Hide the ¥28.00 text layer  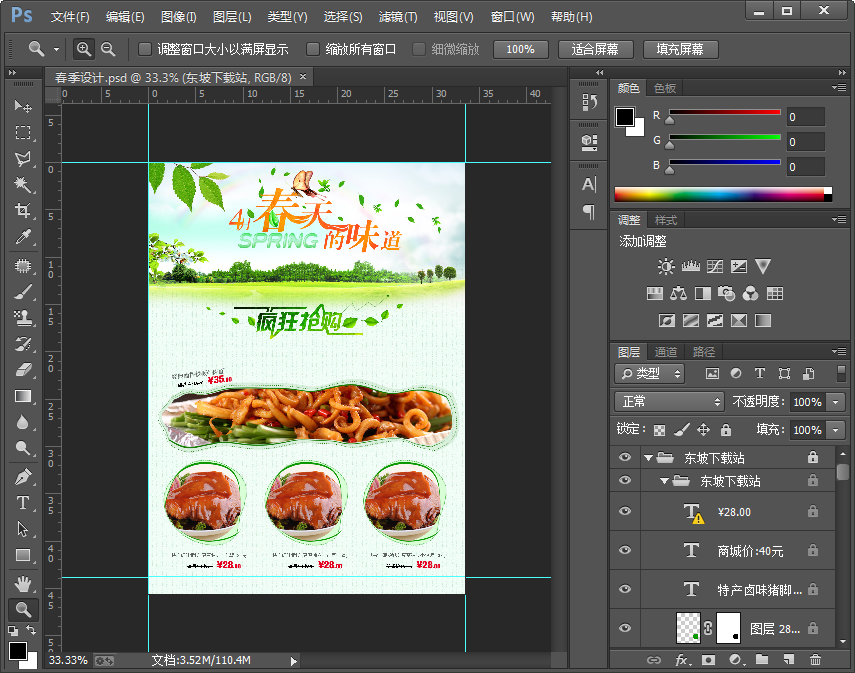(625, 512)
